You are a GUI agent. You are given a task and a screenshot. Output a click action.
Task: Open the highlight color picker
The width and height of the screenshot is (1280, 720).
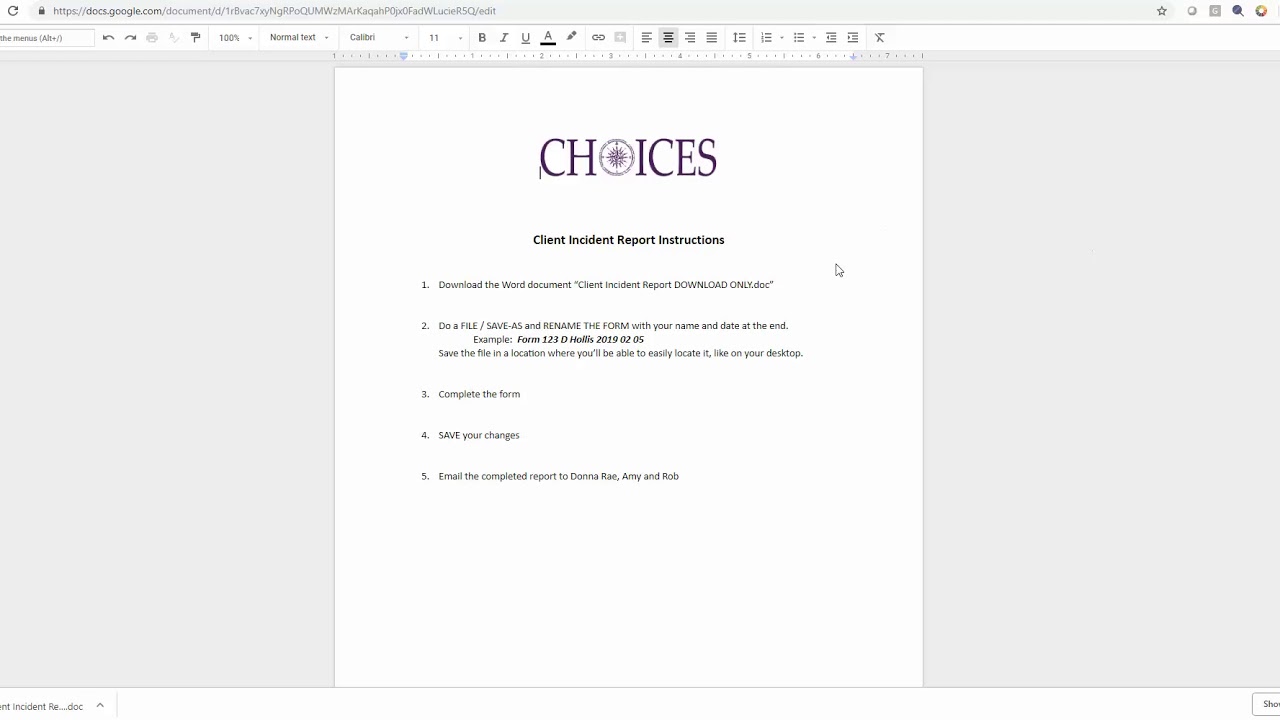(x=571, y=37)
